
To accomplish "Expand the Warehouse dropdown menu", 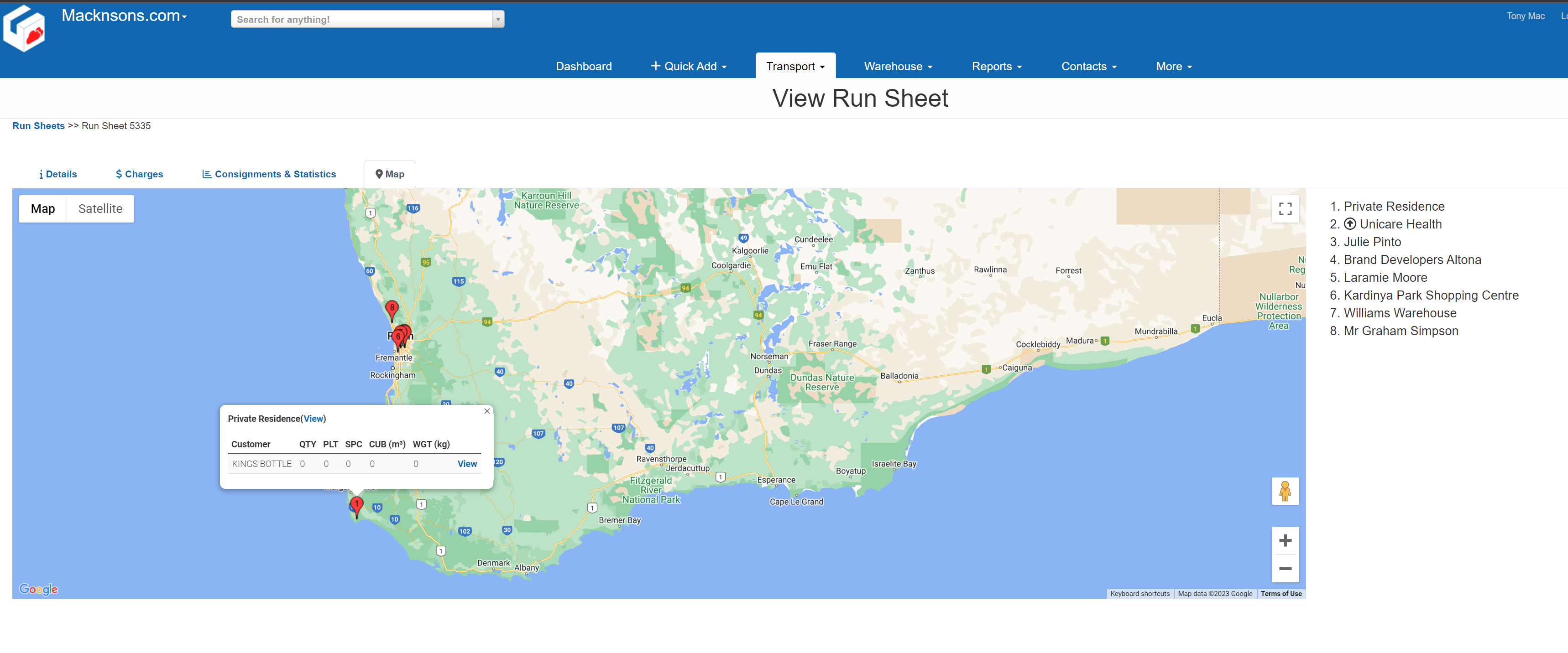I will tap(898, 66).
